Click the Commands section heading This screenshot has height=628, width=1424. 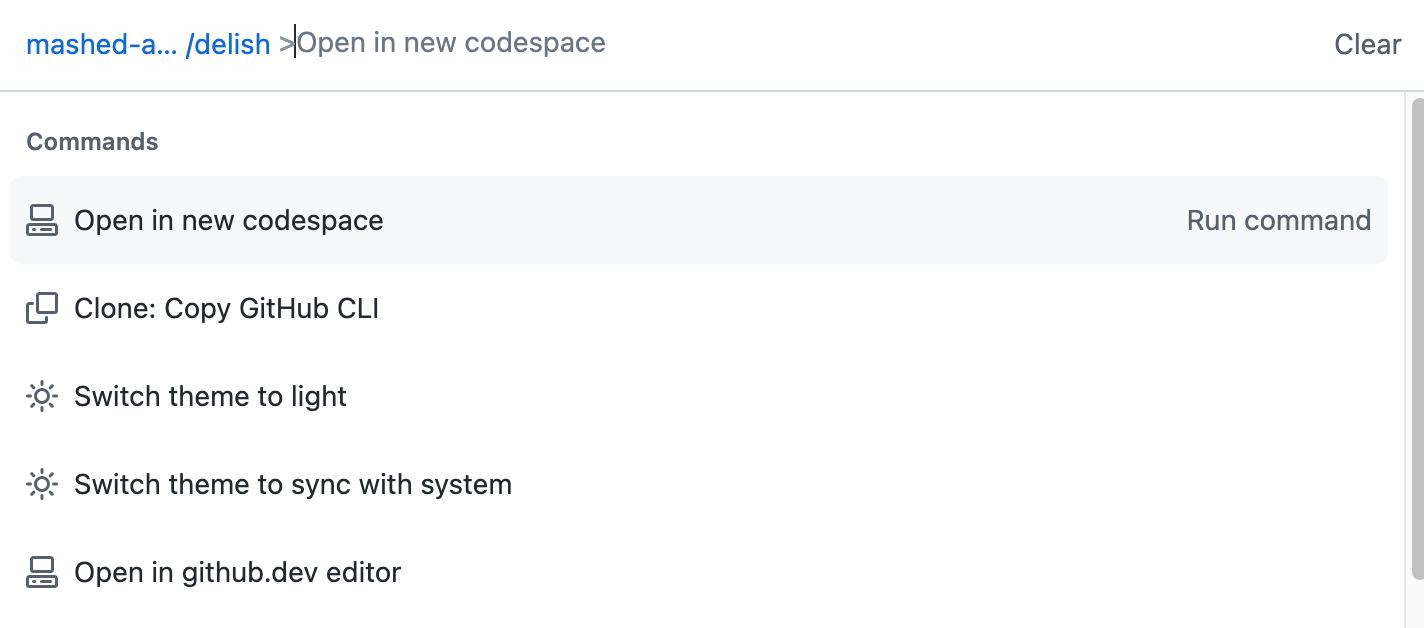92,142
